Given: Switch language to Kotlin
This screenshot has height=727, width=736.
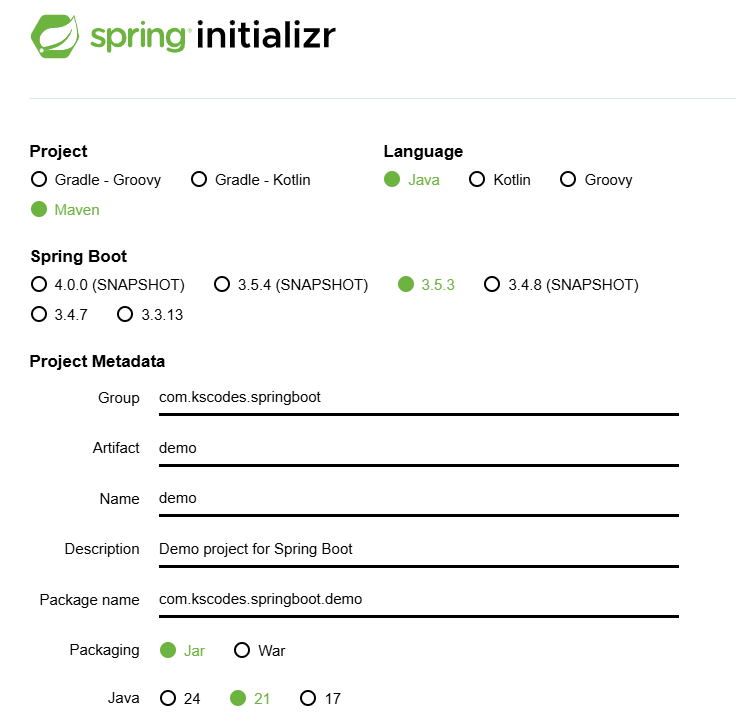Looking at the screenshot, I should pyautogui.click(x=477, y=180).
